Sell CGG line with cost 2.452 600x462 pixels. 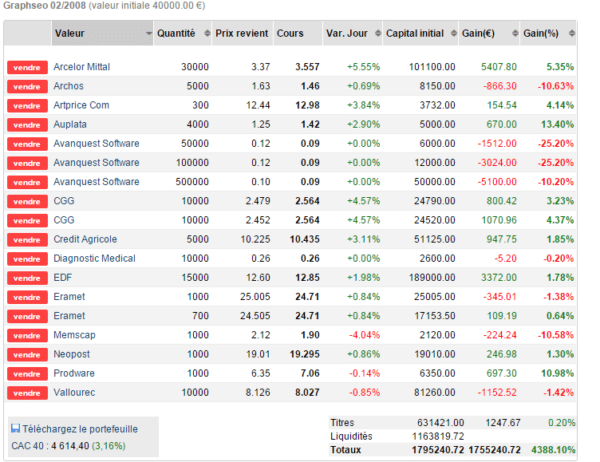(x=27, y=220)
